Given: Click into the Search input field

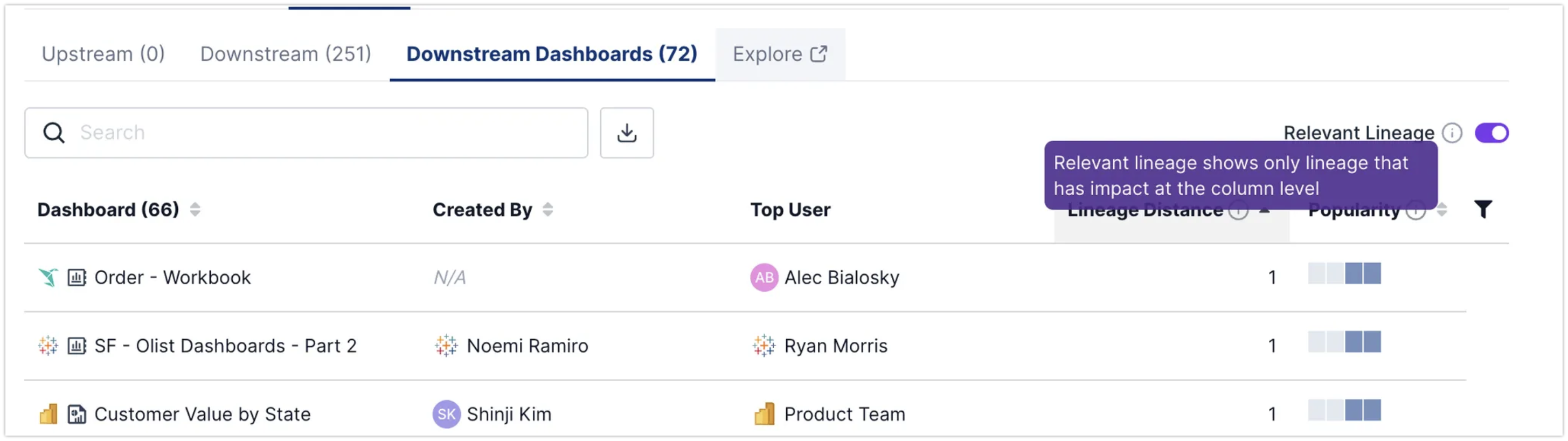Looking at the screenshot, I should click(329, 133).
